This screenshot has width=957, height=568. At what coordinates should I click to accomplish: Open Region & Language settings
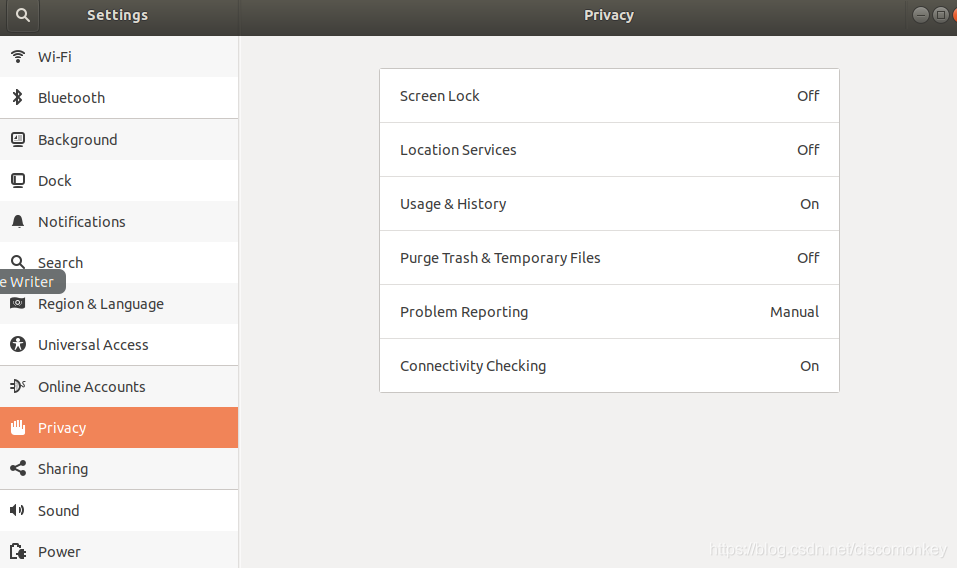(119, 304)
